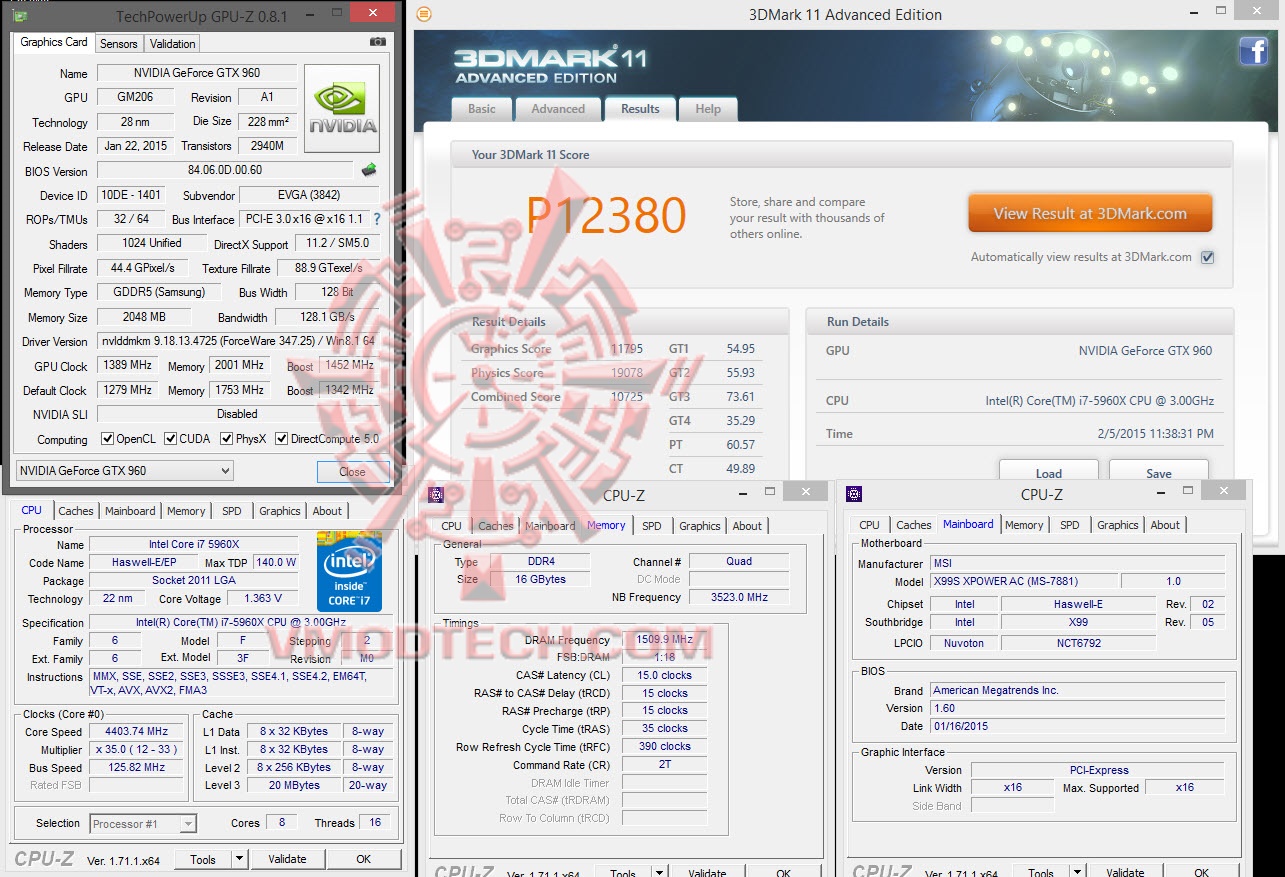Toggle the CUDA checkbox in GPU-Z
Viewport: 1285px width, 877px height.
pos(171,439)
